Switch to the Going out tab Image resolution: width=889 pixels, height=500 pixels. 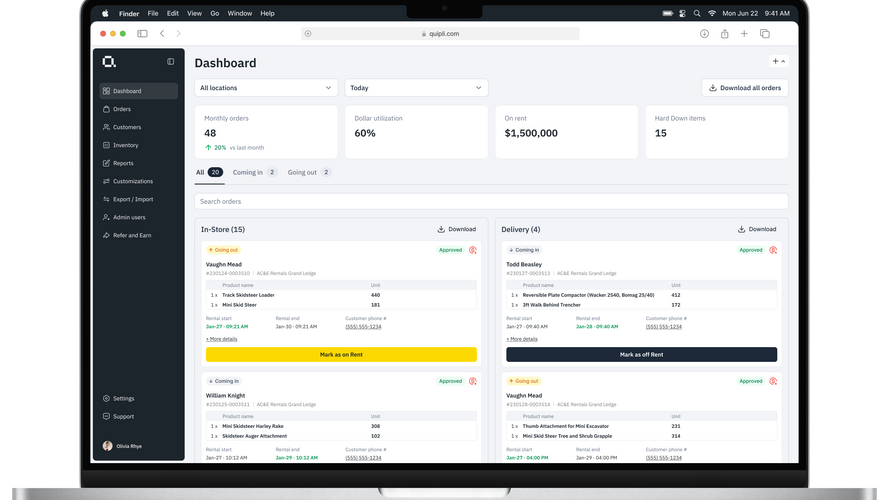coord(309,172)
